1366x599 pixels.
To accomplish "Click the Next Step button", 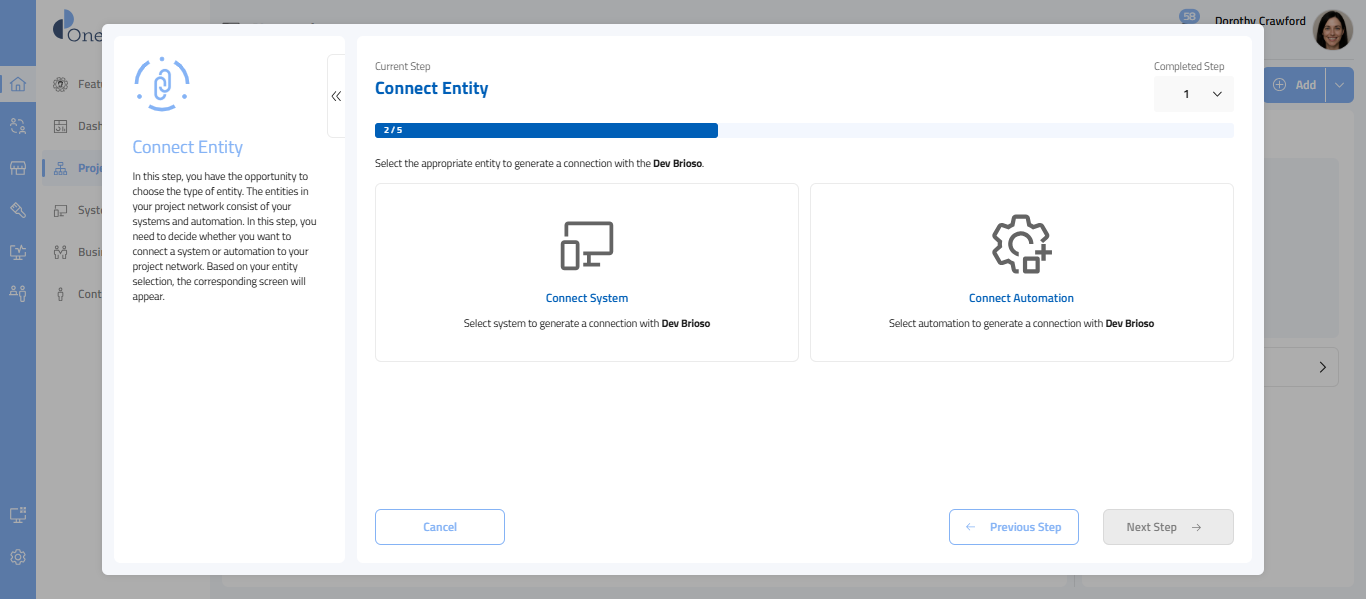I will [1167, 527].
